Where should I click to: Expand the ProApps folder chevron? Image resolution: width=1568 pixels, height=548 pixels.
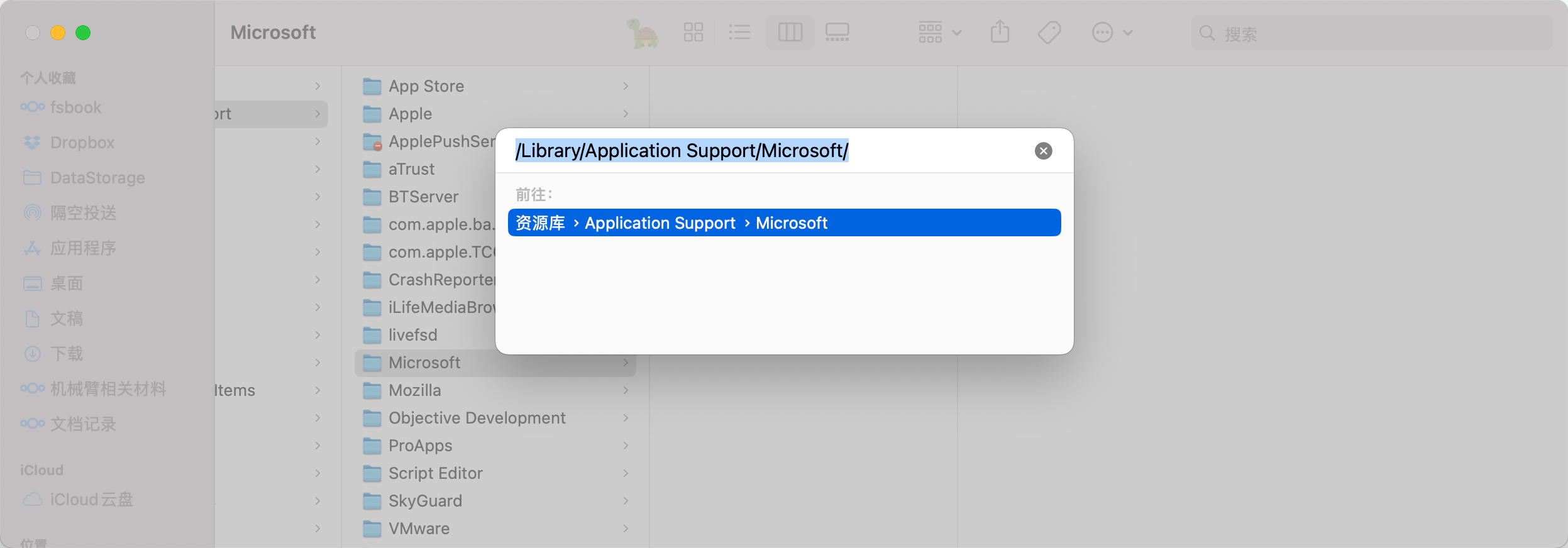pos(626,446)
